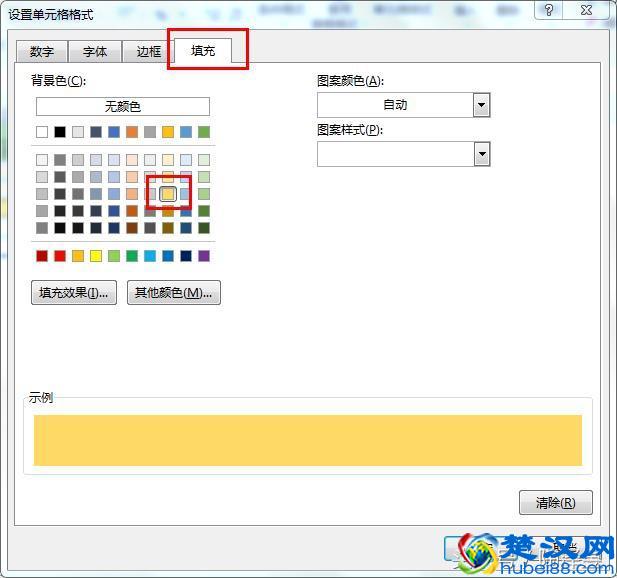This screenshot has height=578, width=617.
Task: Open 其他颜色(M)... dialog
Action: [x=174, y=292]
